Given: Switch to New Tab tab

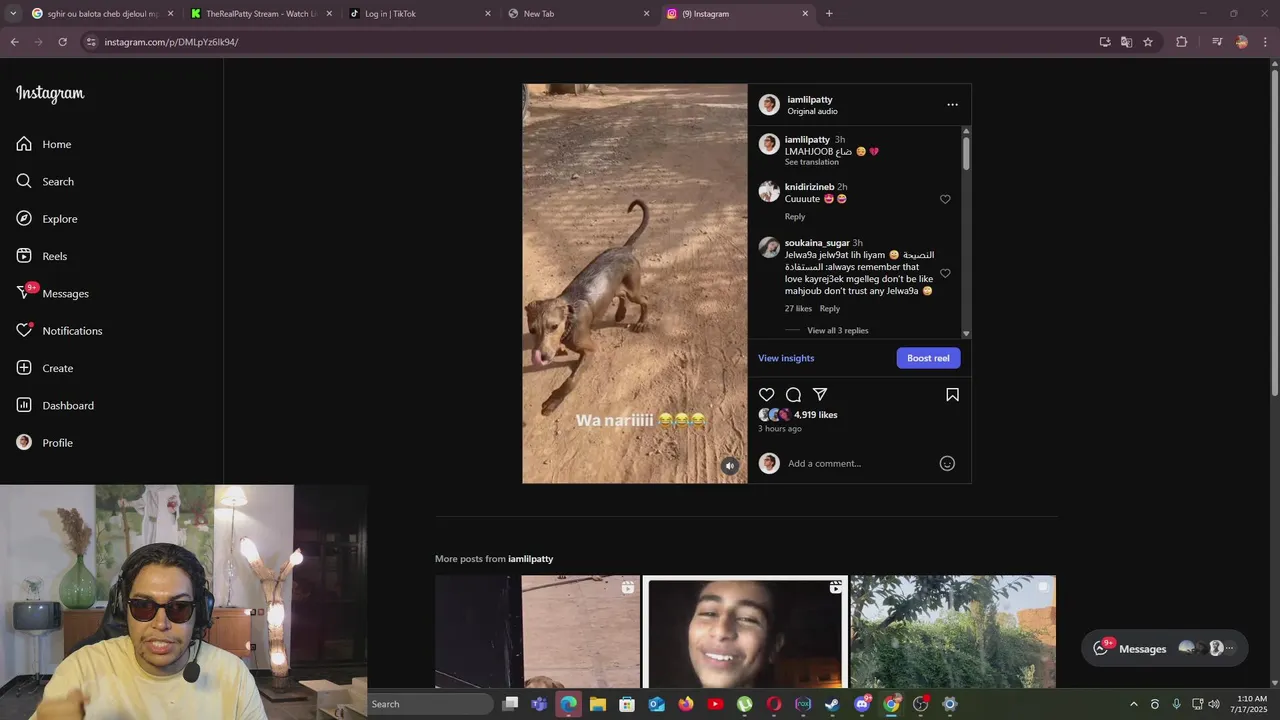Looking at the screenshot, I should pos(578,14).
